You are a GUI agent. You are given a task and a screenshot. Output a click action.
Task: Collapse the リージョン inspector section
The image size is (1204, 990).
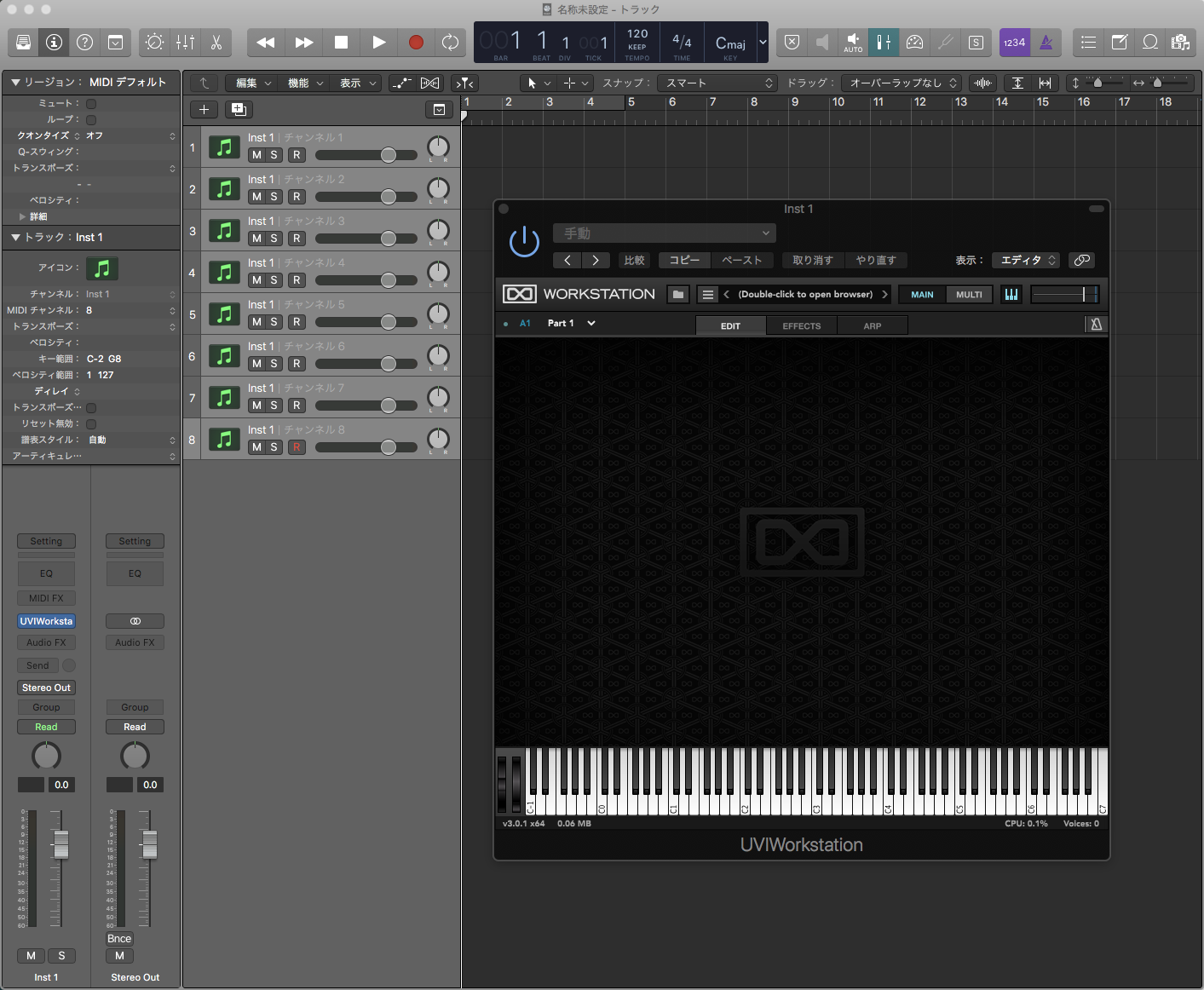[15, 82]
